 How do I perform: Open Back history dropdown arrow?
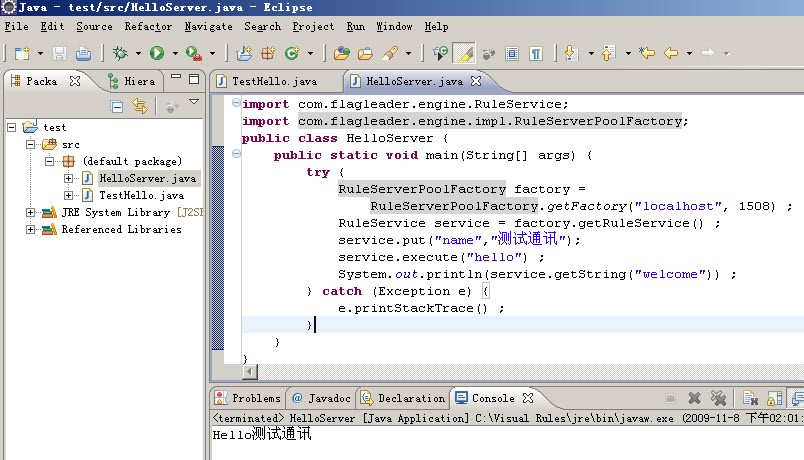pyautogui.click(x=689, y=53)
